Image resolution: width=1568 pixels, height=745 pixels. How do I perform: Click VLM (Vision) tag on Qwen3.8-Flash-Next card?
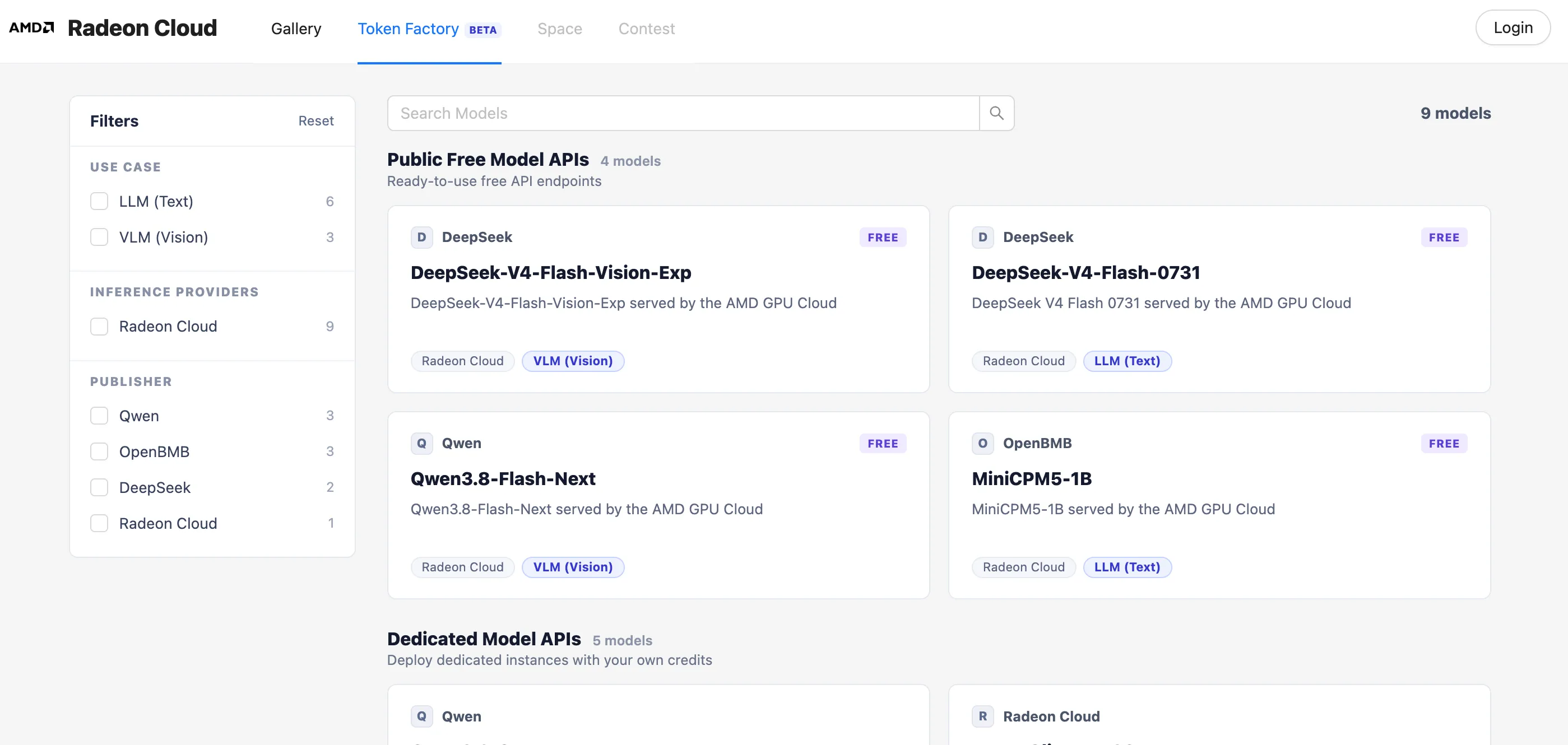pos(573,567)
